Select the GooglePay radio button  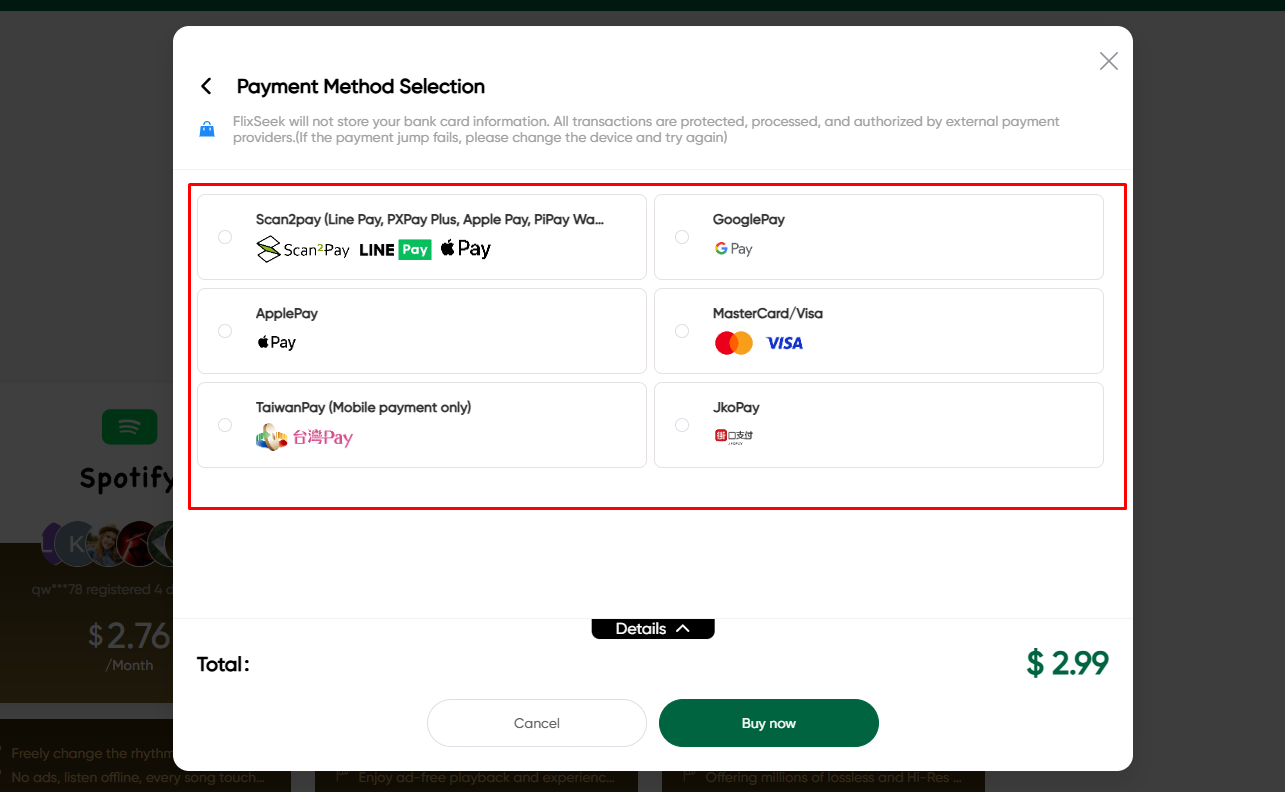click(x=681, y=236)
